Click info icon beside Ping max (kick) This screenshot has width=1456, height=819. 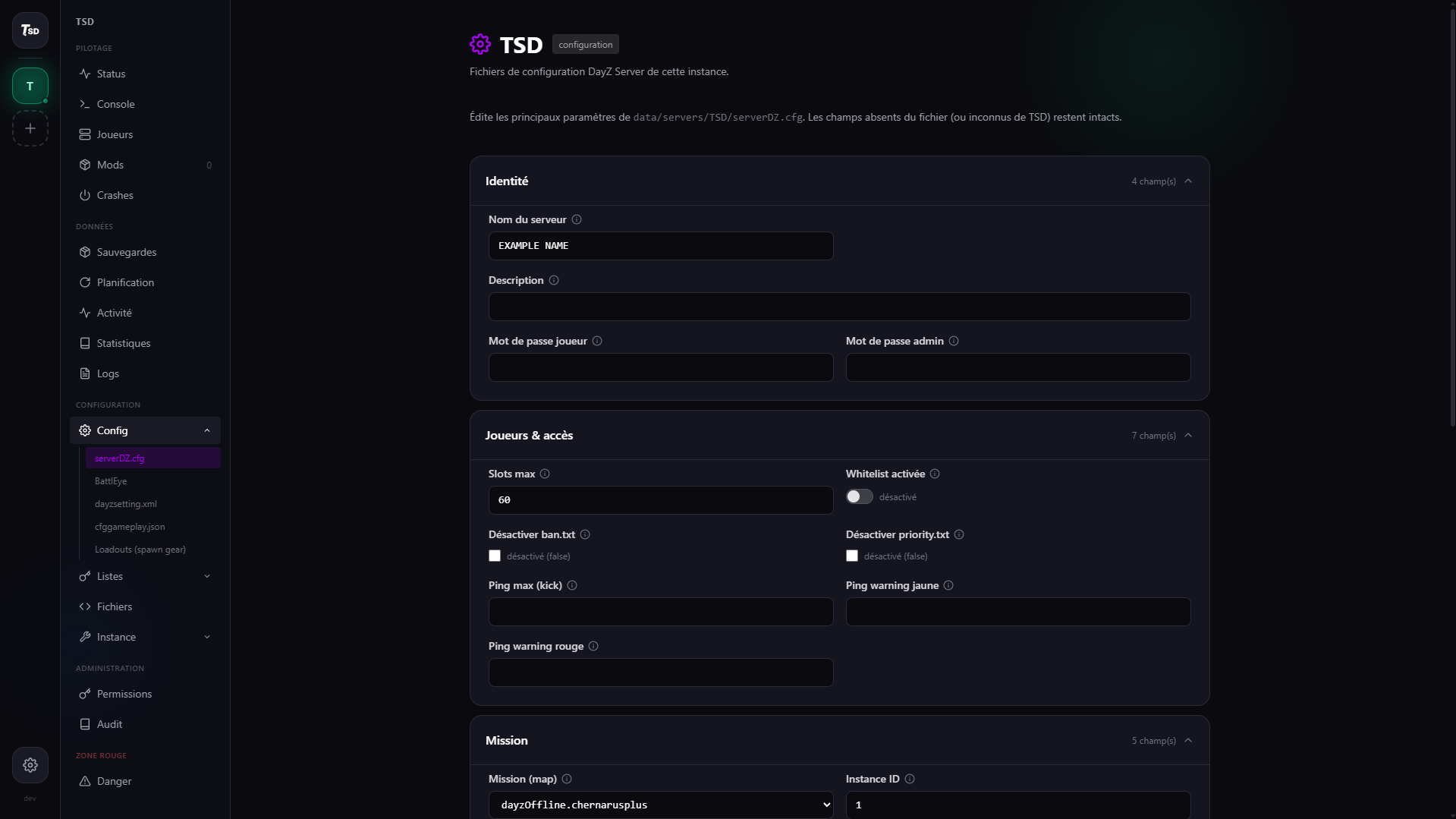point(572,585)
